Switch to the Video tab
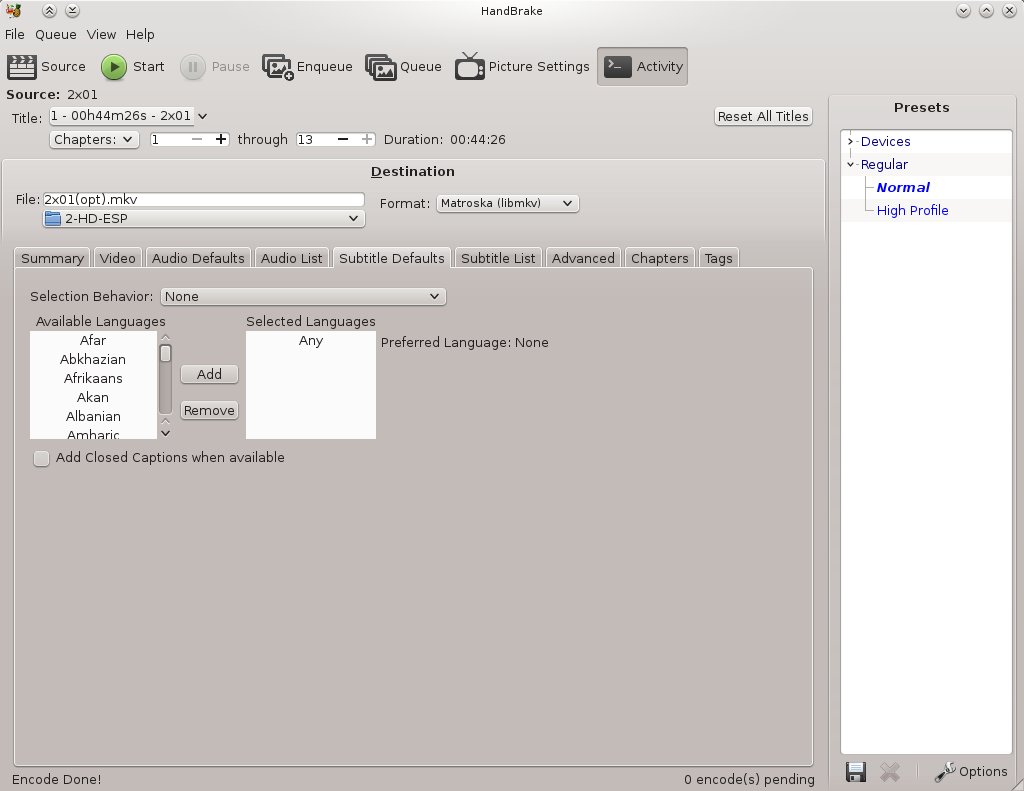The width and height of the screenshot is (1024, 791). [118, 258]
